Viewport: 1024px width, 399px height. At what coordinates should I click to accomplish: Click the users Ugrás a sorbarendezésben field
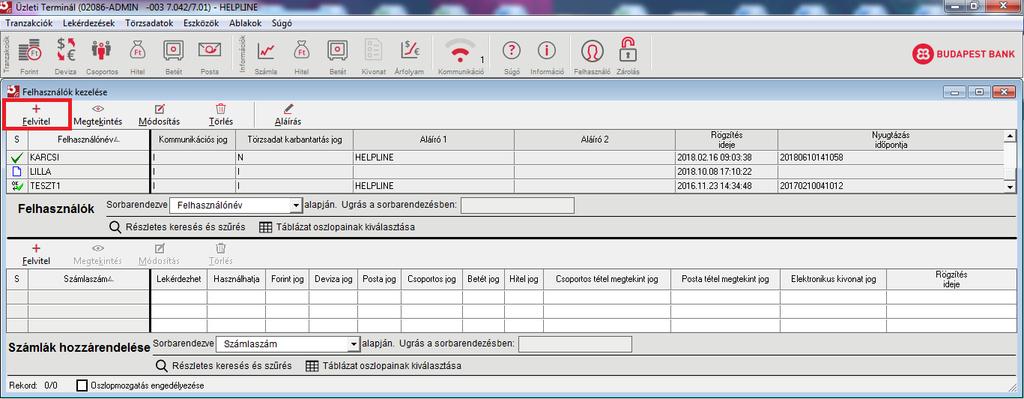517,205
